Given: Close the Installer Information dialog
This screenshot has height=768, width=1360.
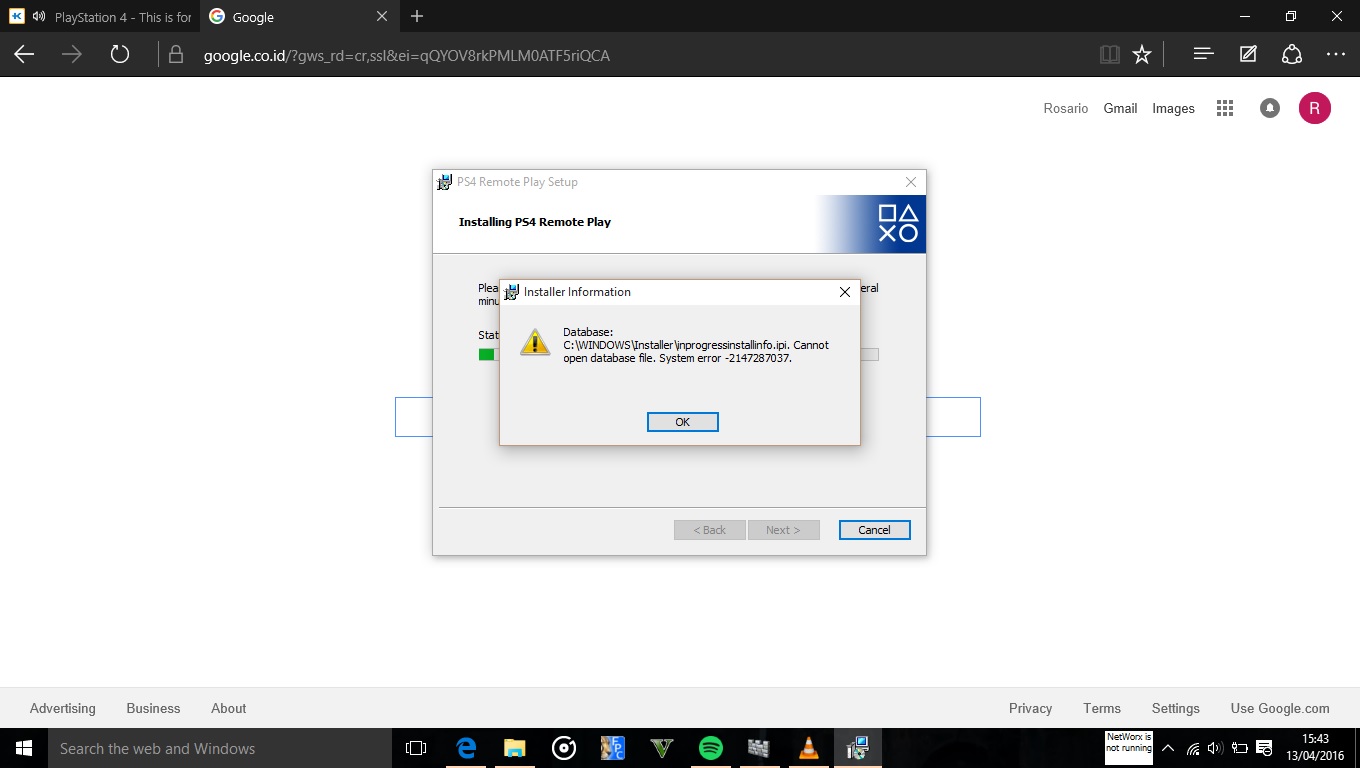Looking at the screenshot, I should tap(844, 292).
